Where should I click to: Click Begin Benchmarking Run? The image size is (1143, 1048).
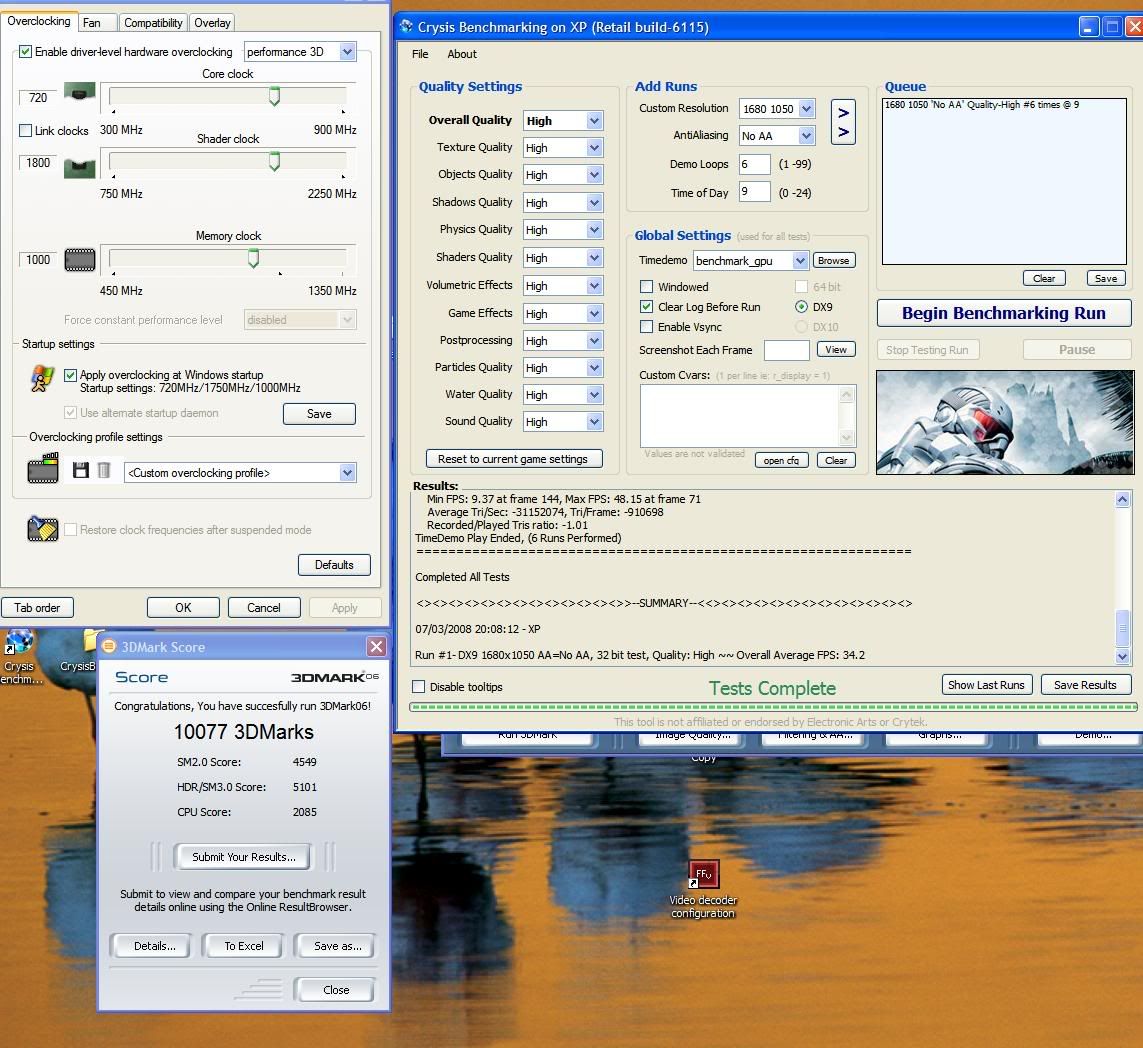(x=1004, y=313)
